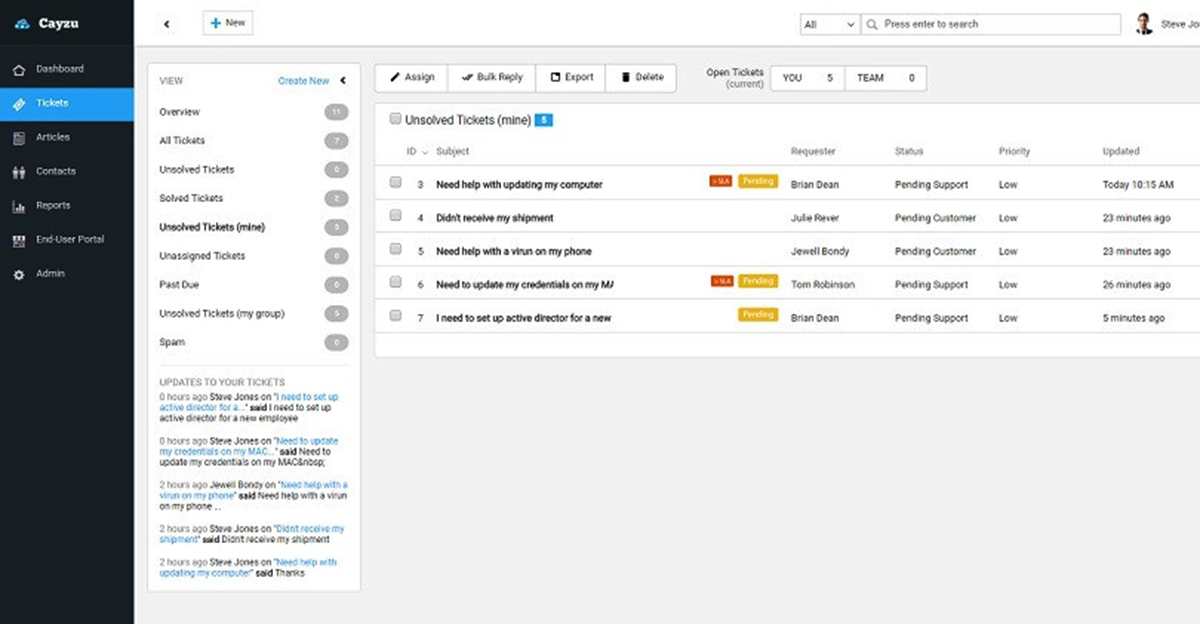This screenshot has width=1200, height=624.
Task: Click the Cayzu cloud logo
Action: (22, 24)
